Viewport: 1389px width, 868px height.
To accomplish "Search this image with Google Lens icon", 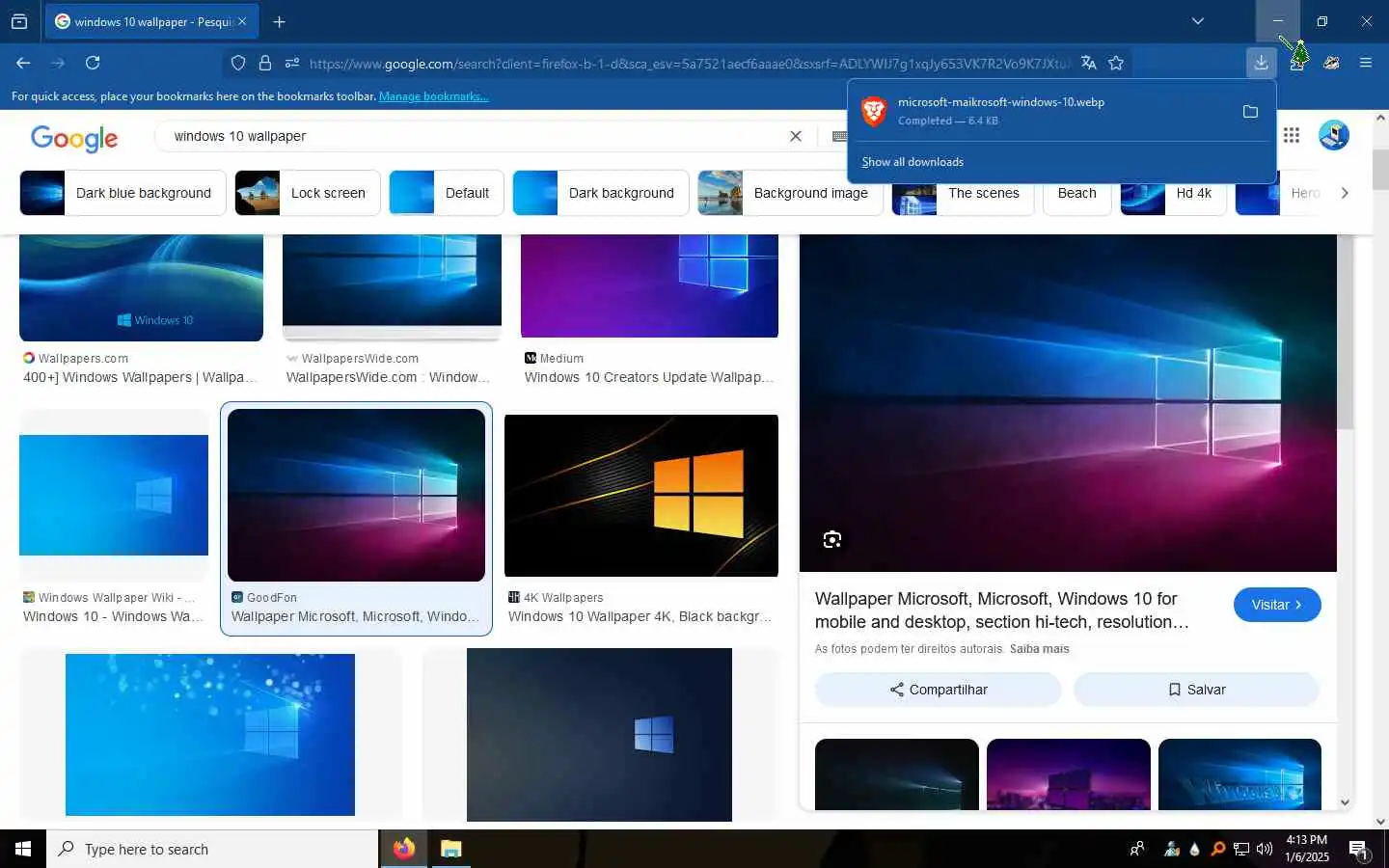I will tap(832, 539).
